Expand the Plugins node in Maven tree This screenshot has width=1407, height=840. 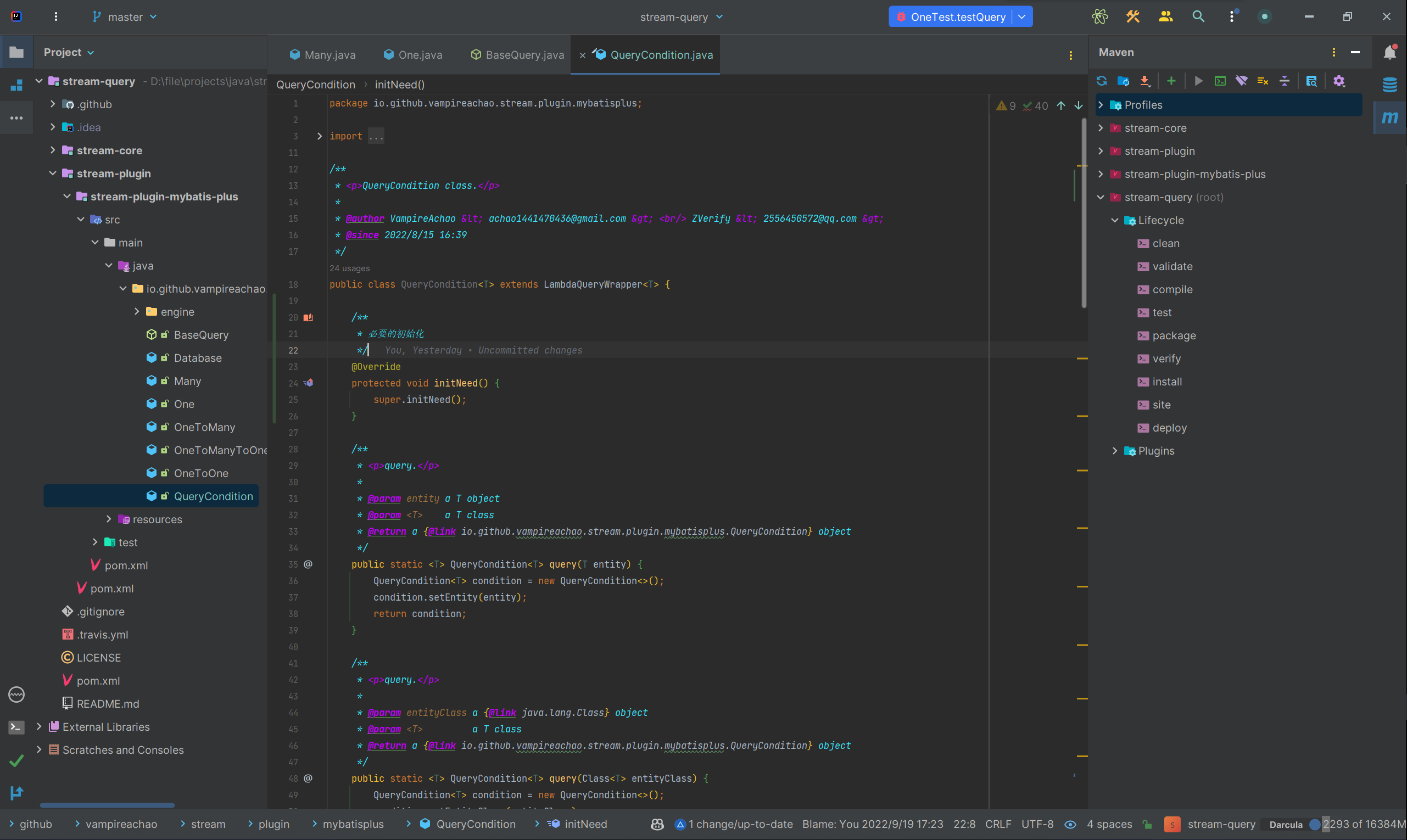click(1114, 451)
